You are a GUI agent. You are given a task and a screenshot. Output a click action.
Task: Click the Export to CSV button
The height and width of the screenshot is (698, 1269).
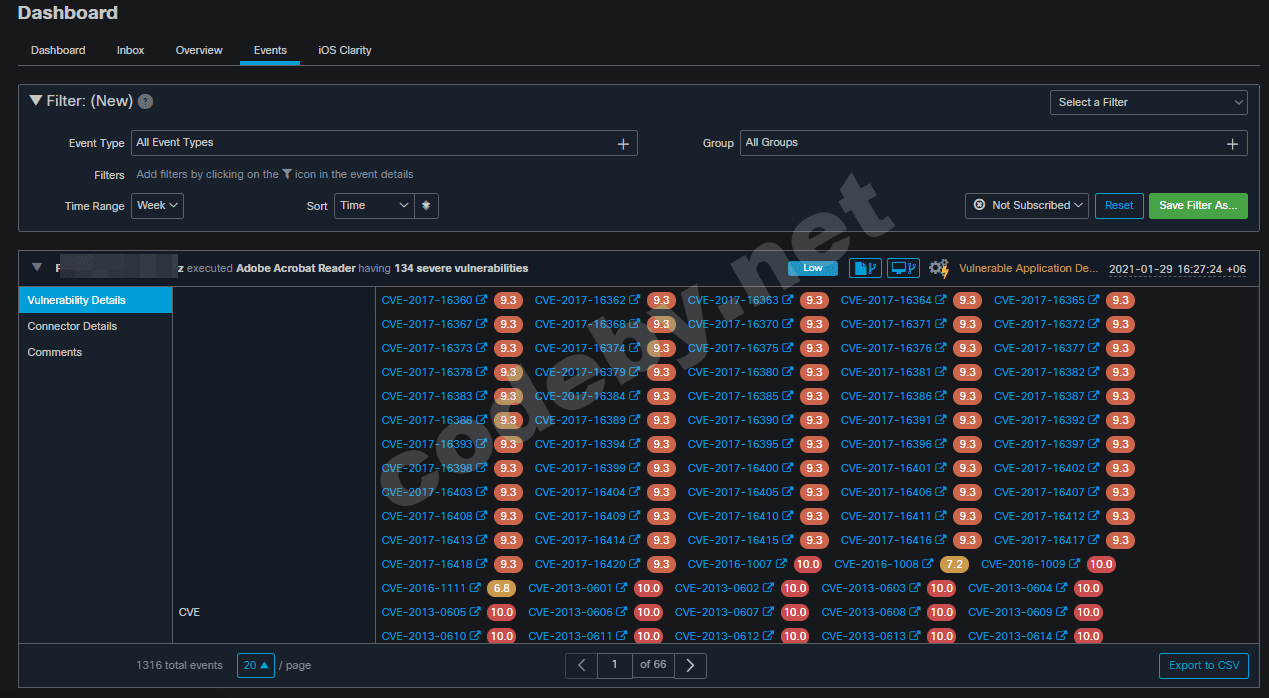click(x=1203, y=665)
